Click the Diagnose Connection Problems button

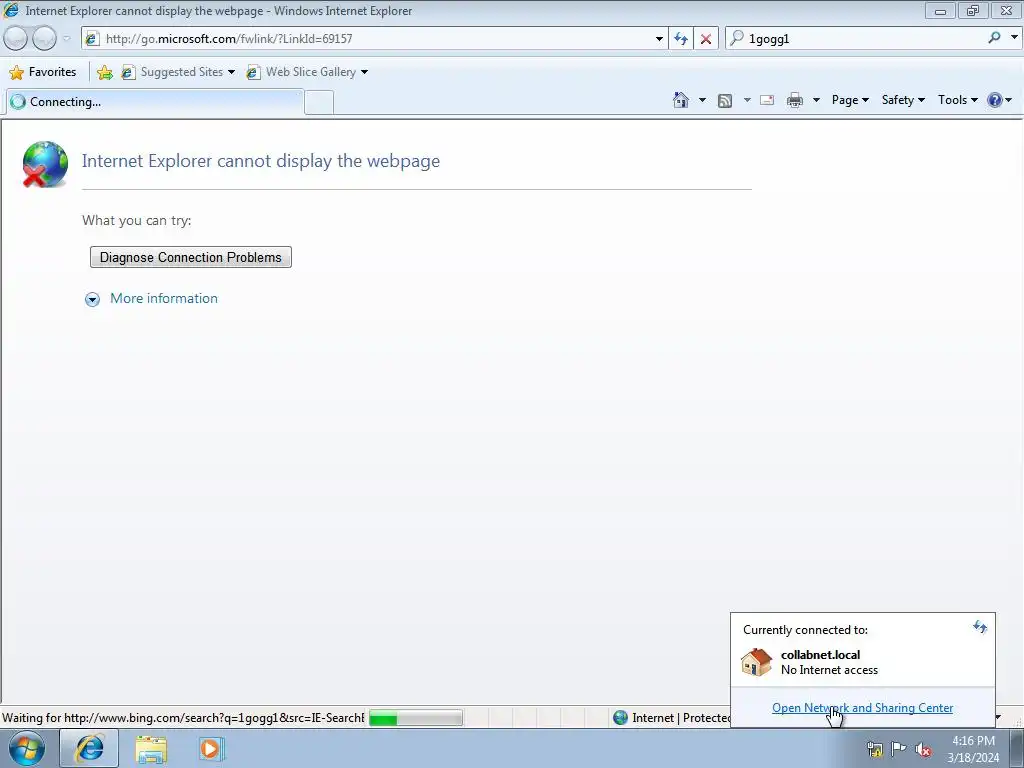pos(191,257)
